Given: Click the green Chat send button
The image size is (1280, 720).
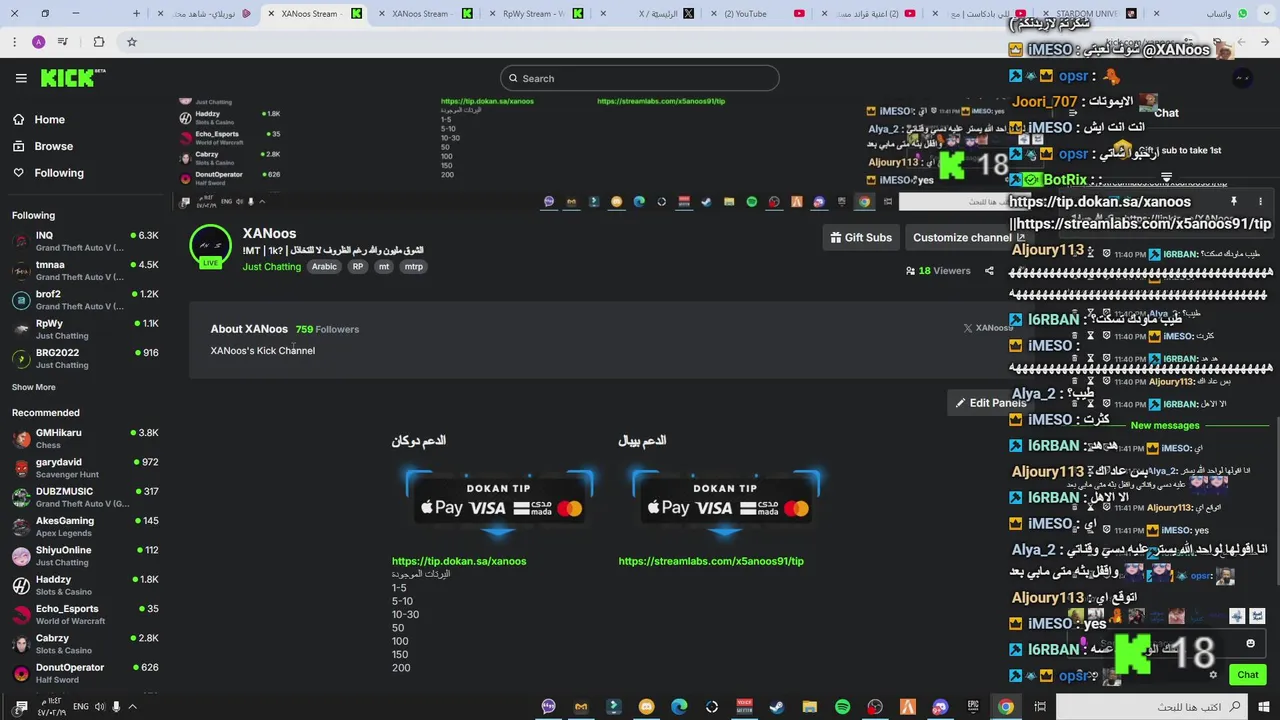Looking at the screenshot, I should coord(1247,675).
